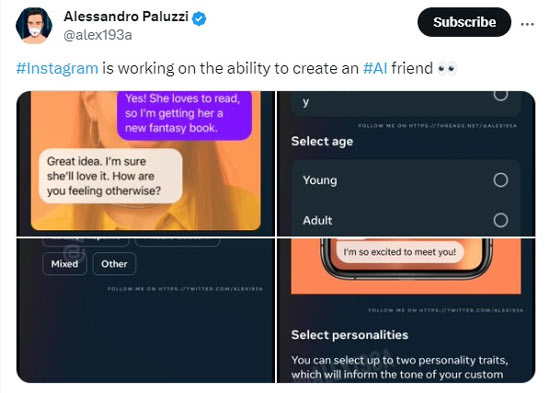
Task: Open the #Instagram hashtag link
Action: pyautogui.click(x=57, y=68)
